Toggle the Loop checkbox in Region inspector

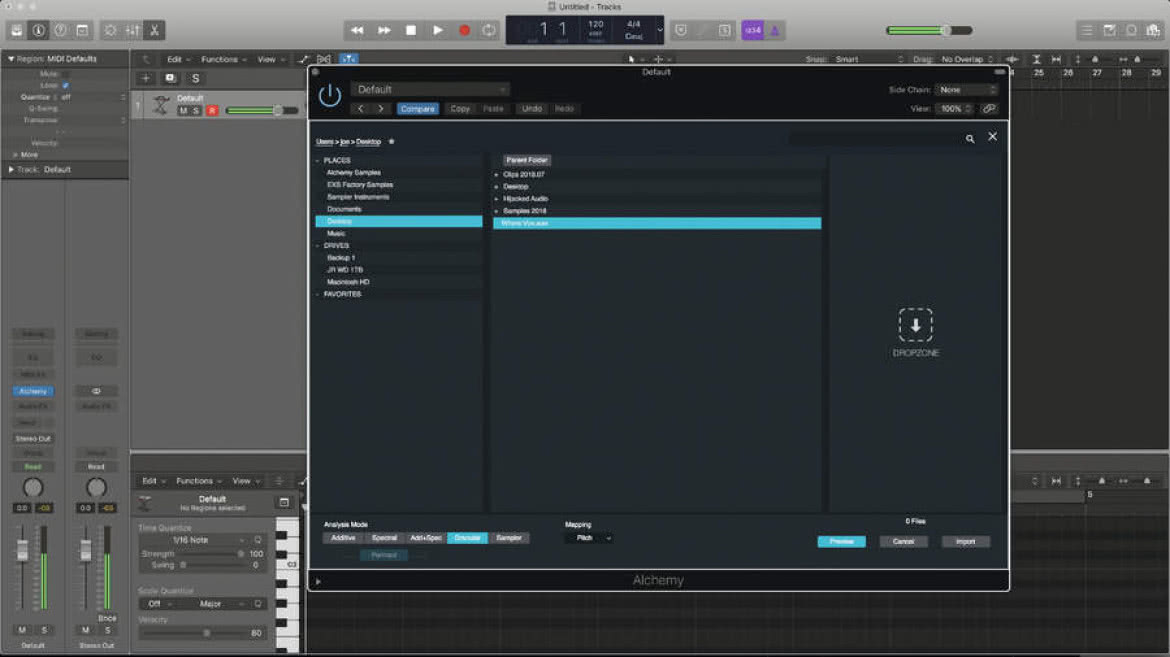point(66,85)
